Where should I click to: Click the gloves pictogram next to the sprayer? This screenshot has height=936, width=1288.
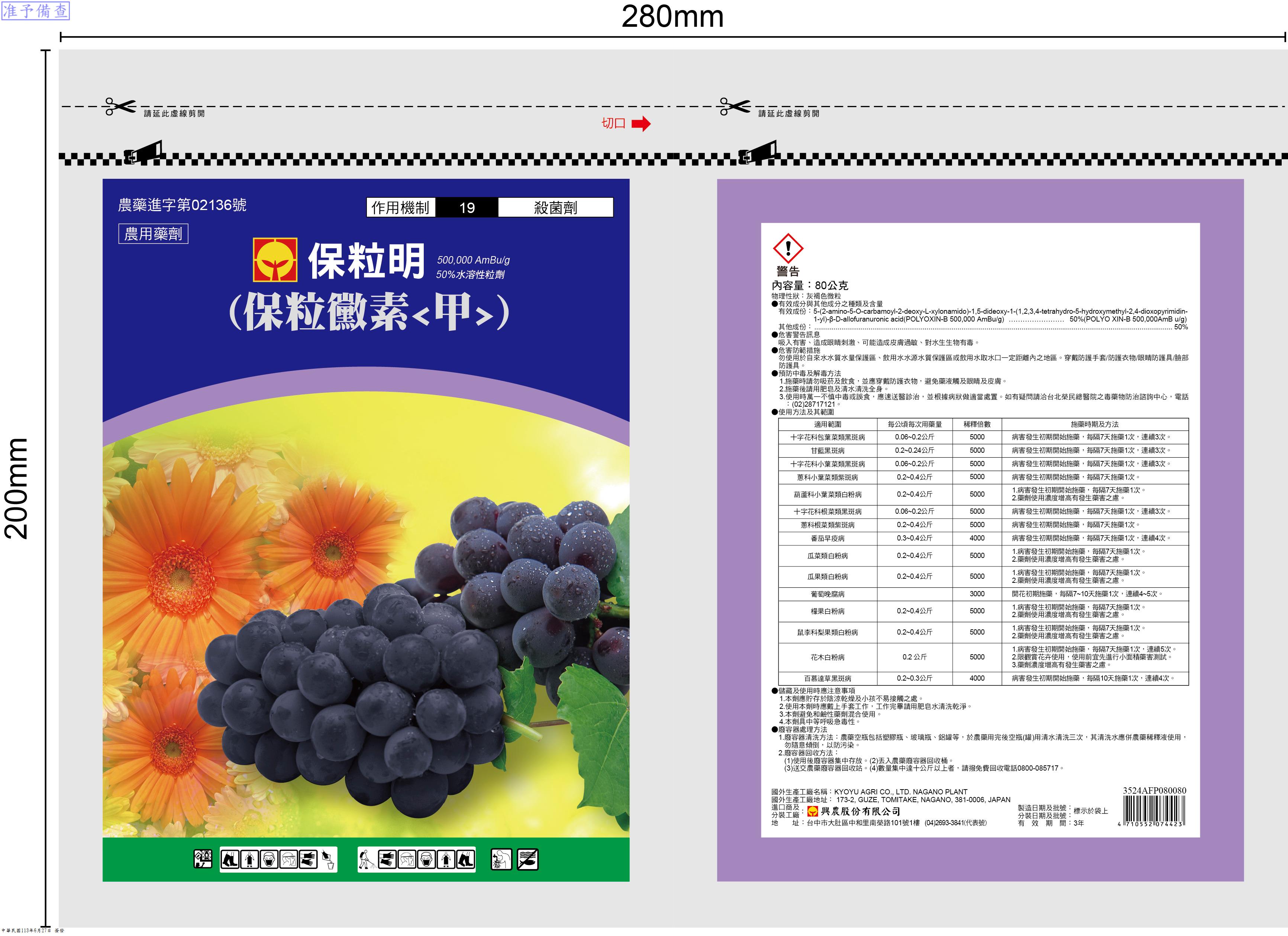(x=387, y=859)
